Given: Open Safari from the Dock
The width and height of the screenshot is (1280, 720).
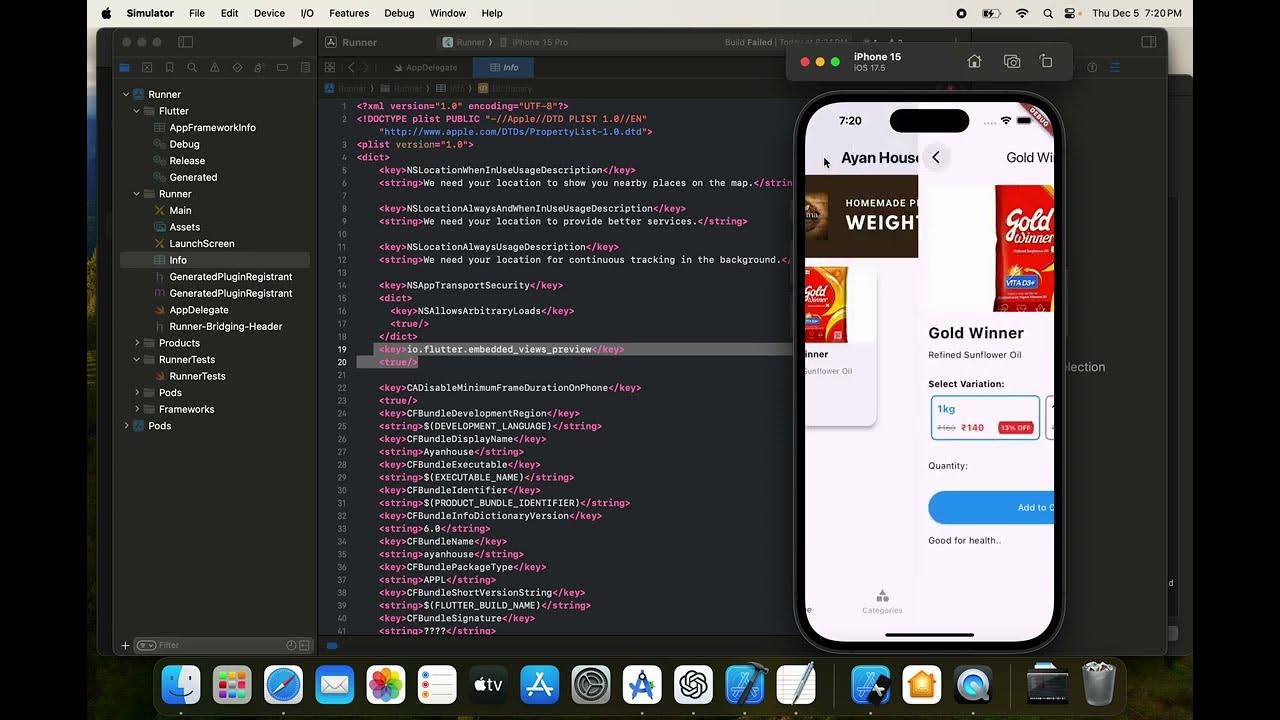Looking at the screenshot, I should click(283, 685).
